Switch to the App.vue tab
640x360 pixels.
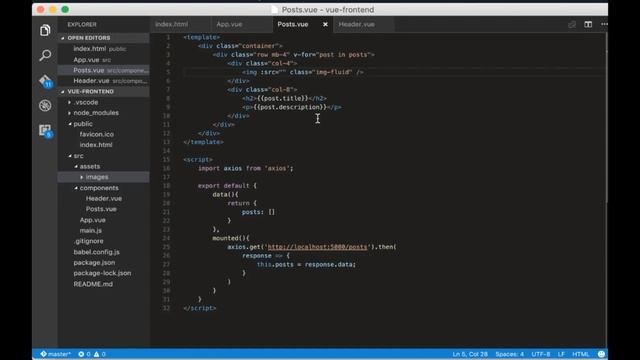[242, 24]
